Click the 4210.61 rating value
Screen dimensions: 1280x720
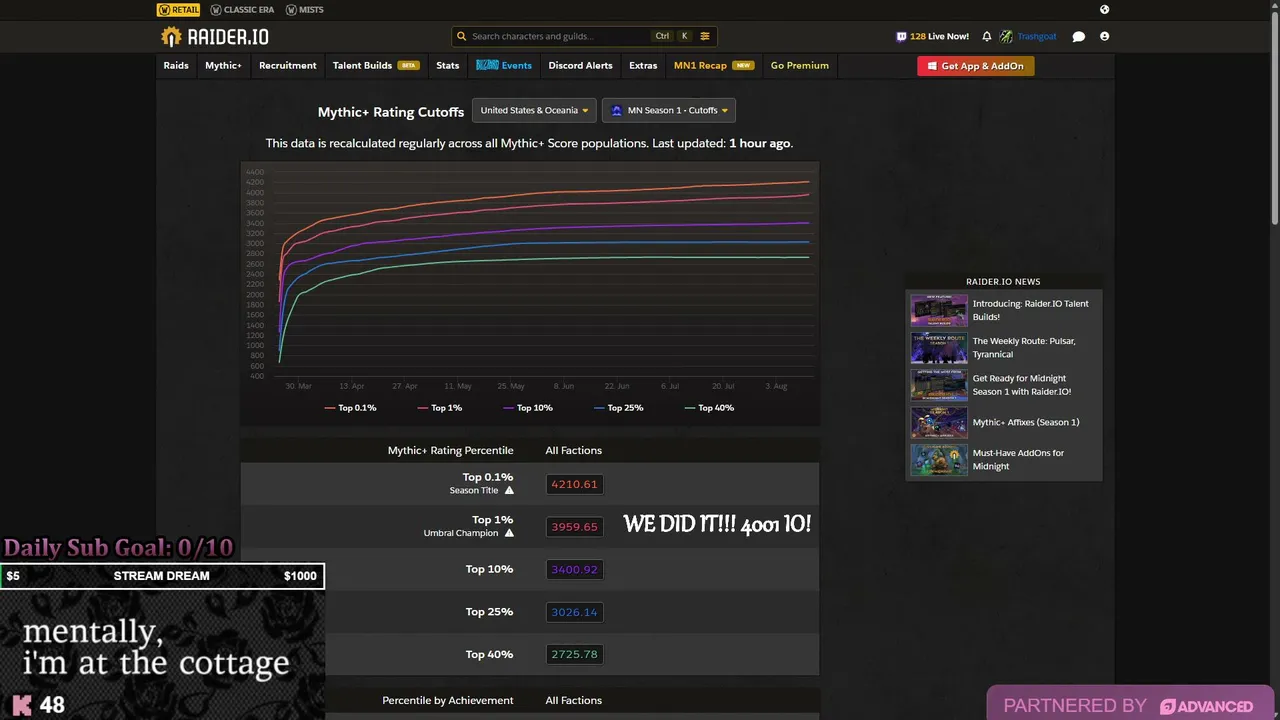(x=574, y=484)
